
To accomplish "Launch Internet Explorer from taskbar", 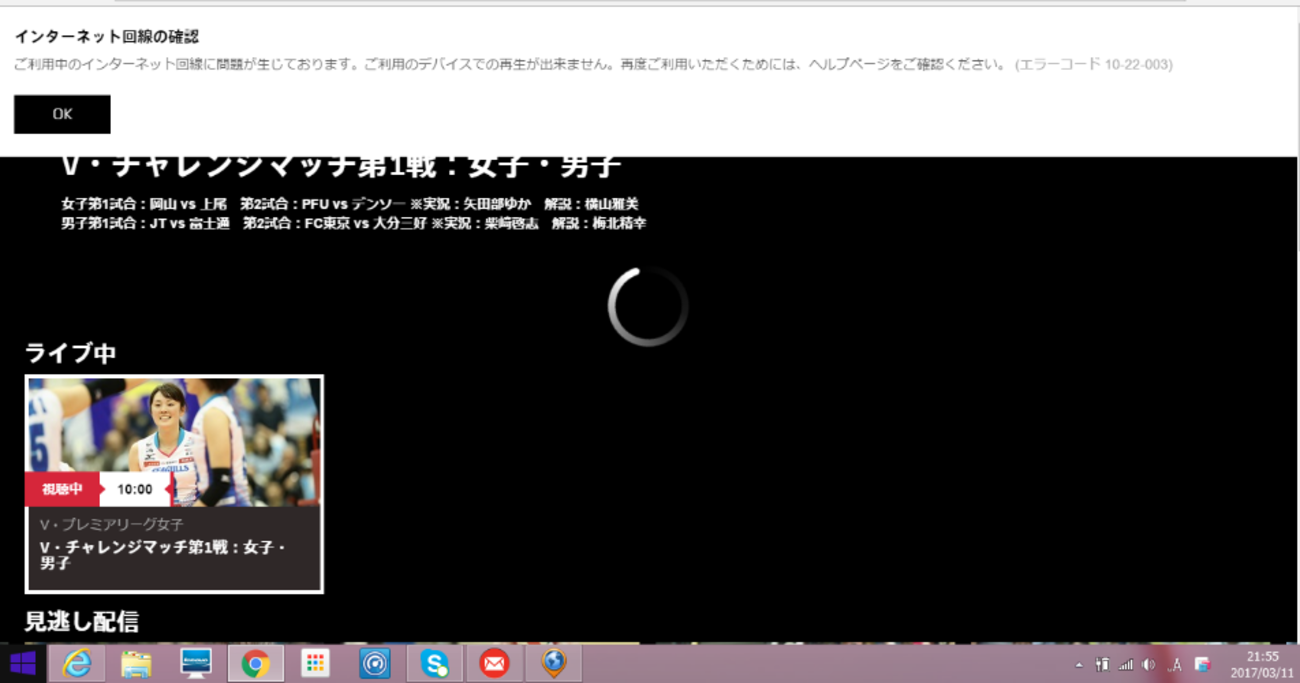I will pos(76,663).
